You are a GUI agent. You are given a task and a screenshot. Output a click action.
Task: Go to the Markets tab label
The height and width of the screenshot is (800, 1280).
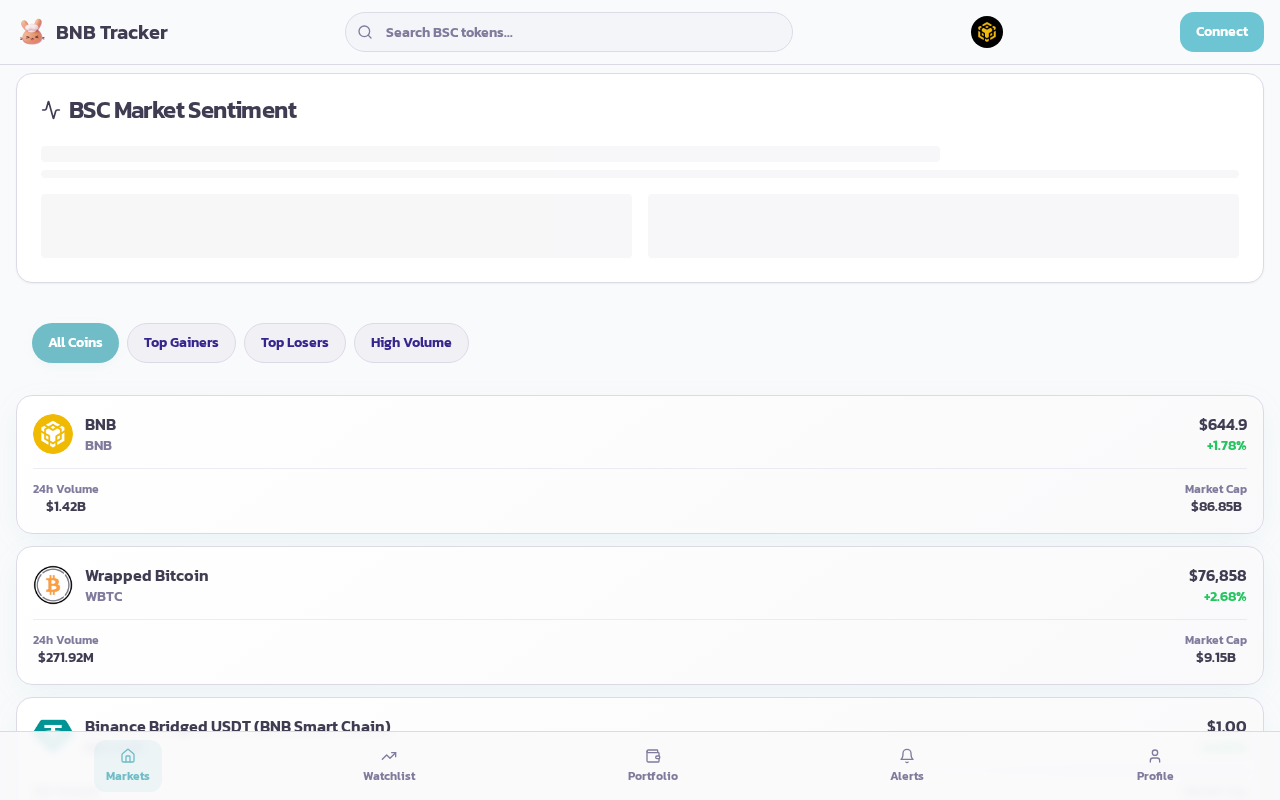pos(128,776)
